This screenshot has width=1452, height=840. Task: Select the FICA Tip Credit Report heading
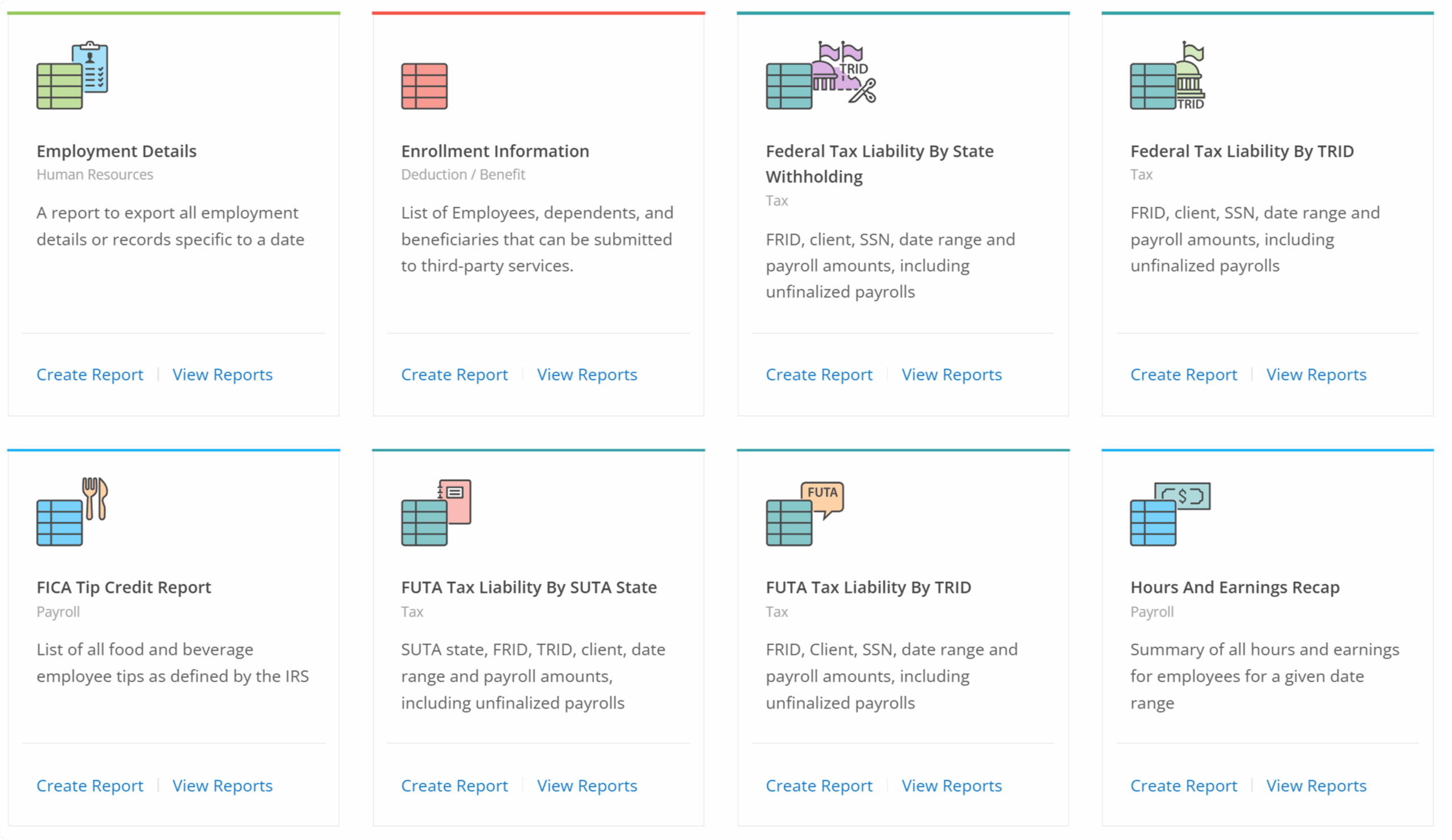click(x=124, y=587)
